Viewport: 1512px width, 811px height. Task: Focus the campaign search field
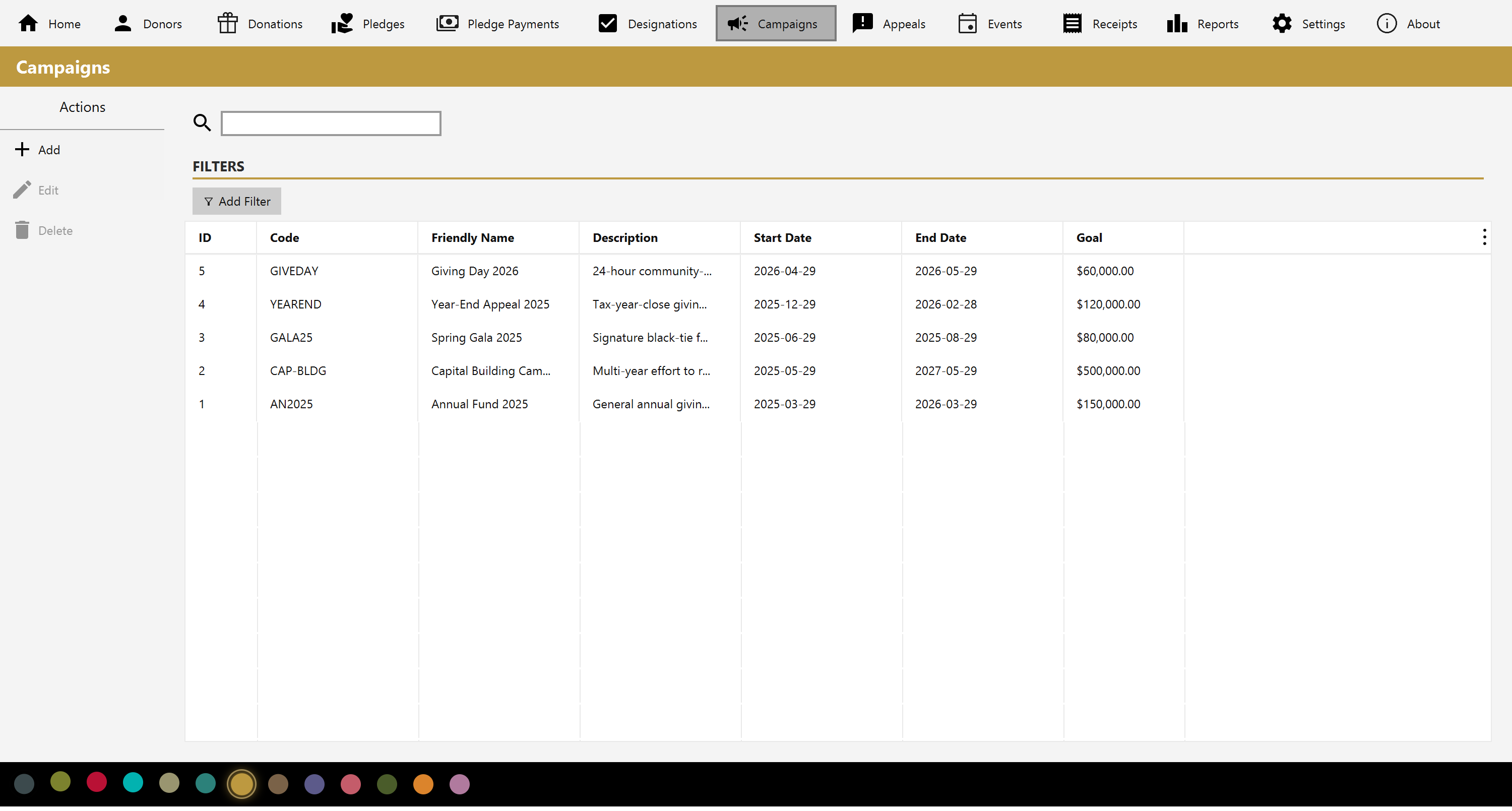331,123
